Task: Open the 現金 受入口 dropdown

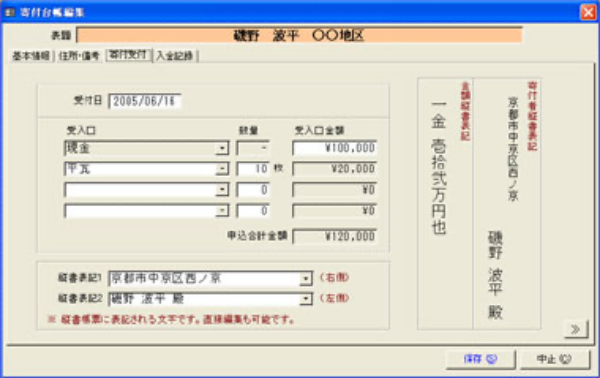Action: [x=222, y=148]
